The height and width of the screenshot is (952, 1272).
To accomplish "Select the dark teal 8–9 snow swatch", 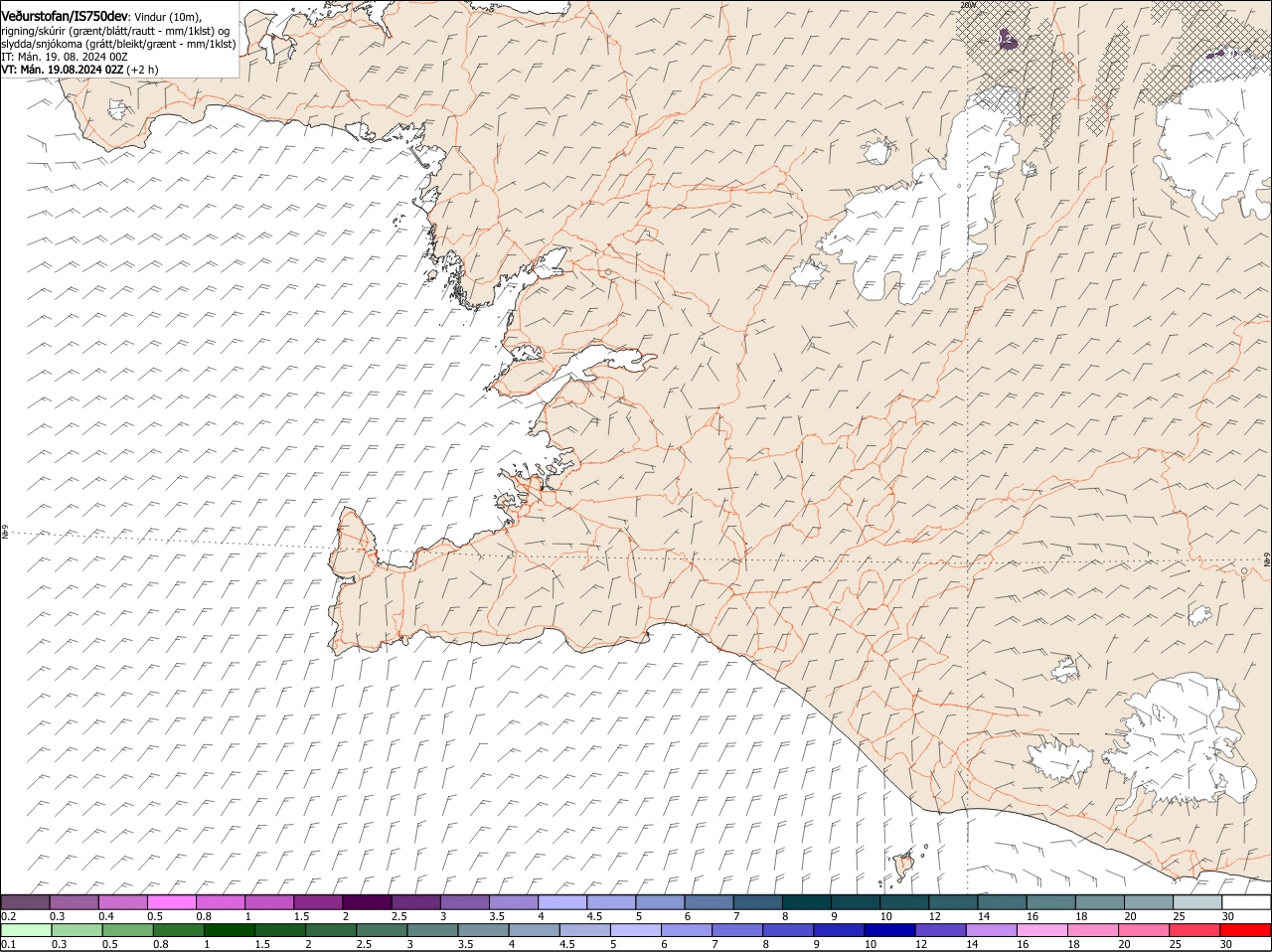I will [807, 902].
